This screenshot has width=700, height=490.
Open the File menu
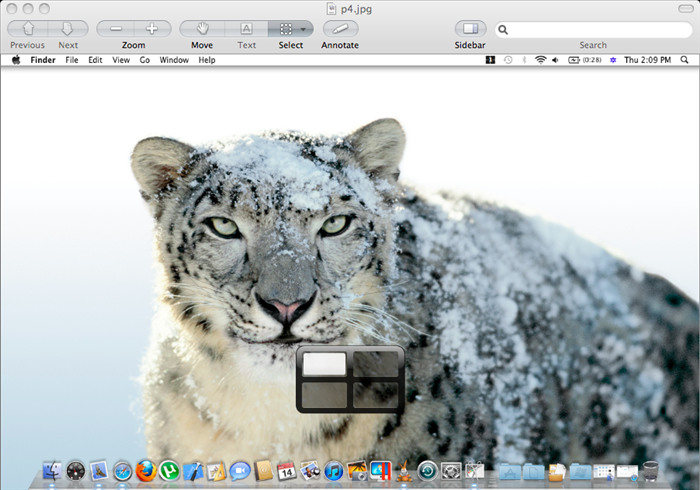coord(71,60)
